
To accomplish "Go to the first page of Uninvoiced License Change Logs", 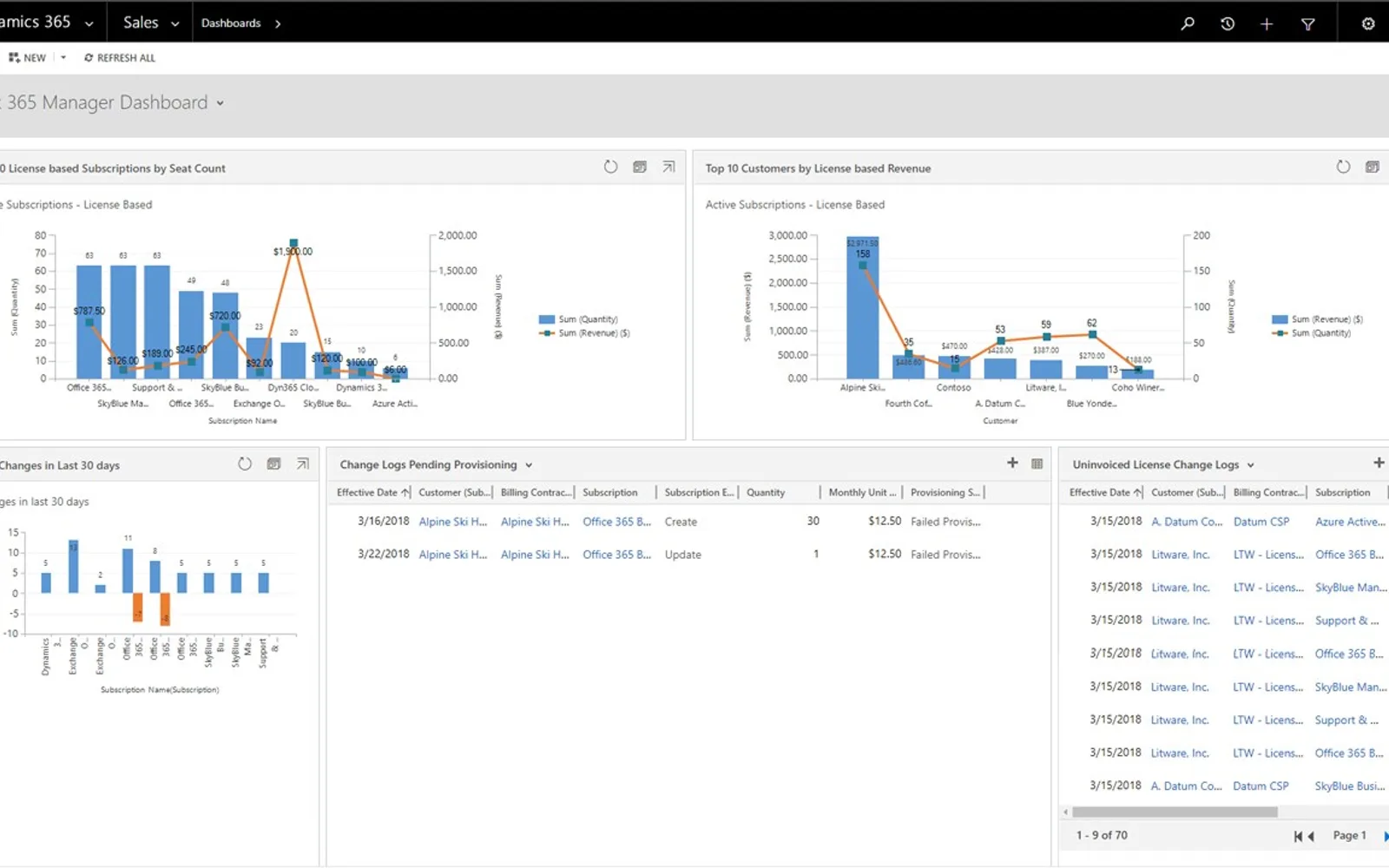I will click(x=1298, y=836).
